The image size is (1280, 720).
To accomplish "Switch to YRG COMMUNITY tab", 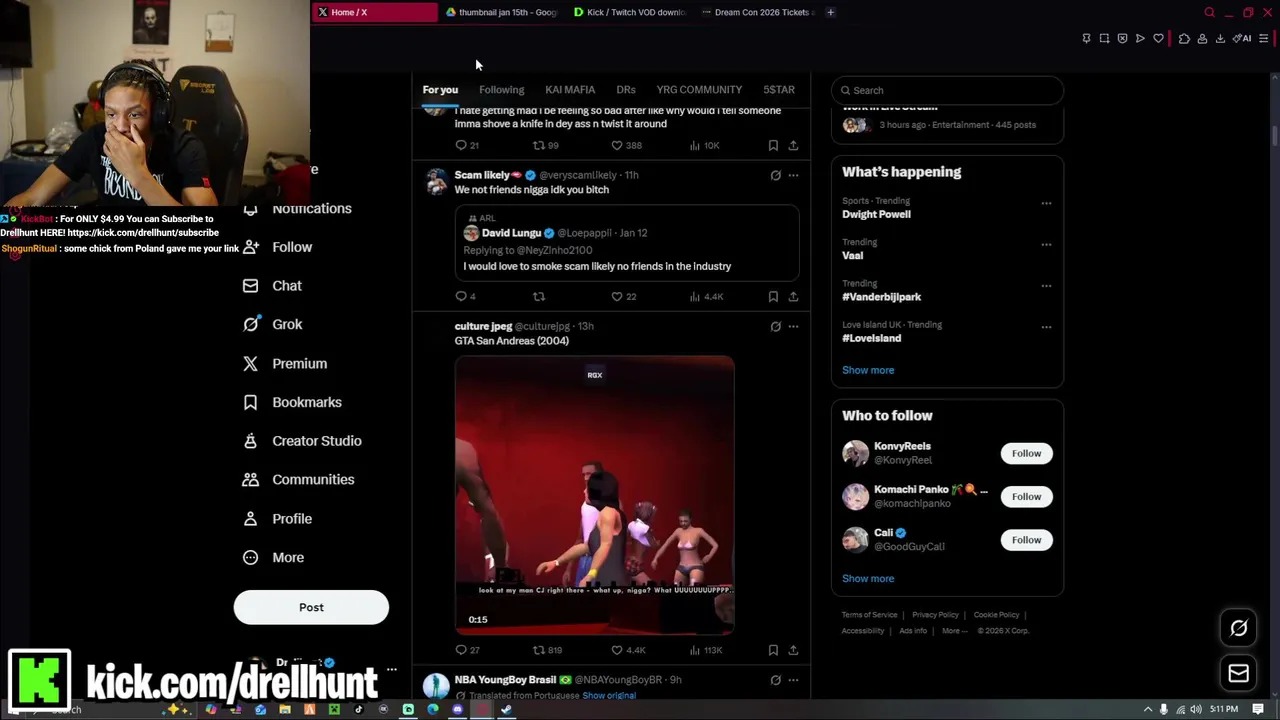I will point(699,90).
